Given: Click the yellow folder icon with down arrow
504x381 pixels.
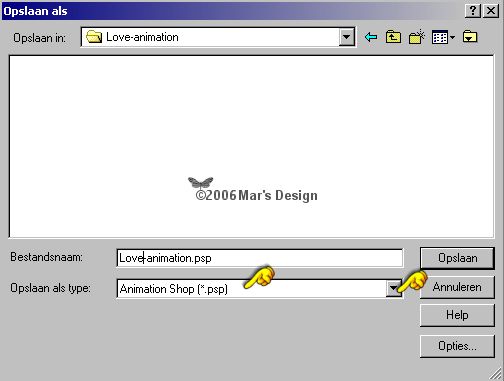Looking at the screenshot, I should pyautogui.click(x=470, y=36).
